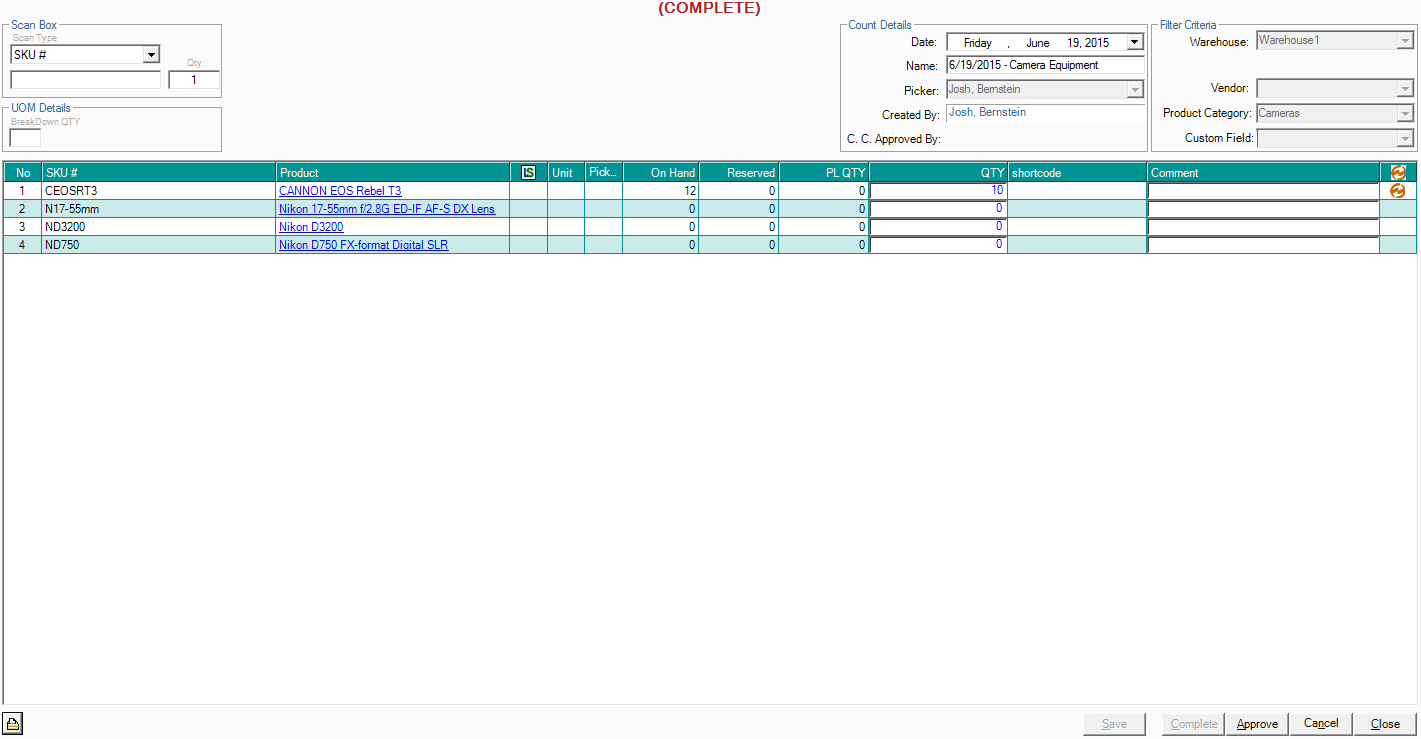
Task: Open the Nikon D3200 product link
Action: tap(311, 227)
